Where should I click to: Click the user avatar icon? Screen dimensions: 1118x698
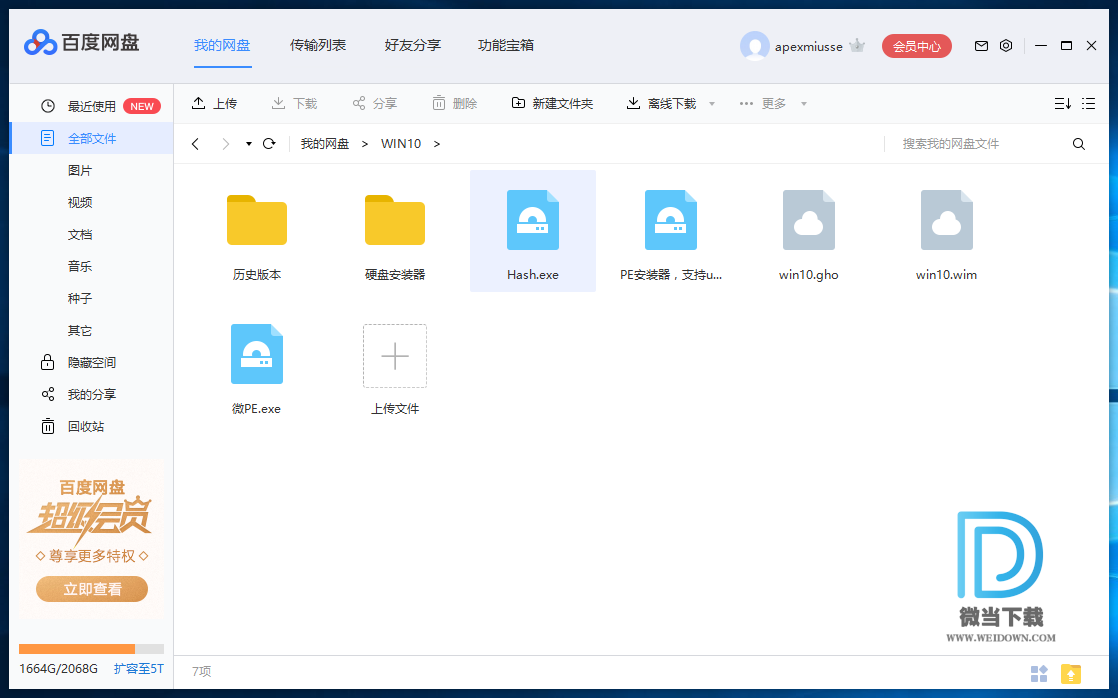[x=754, y=46]
